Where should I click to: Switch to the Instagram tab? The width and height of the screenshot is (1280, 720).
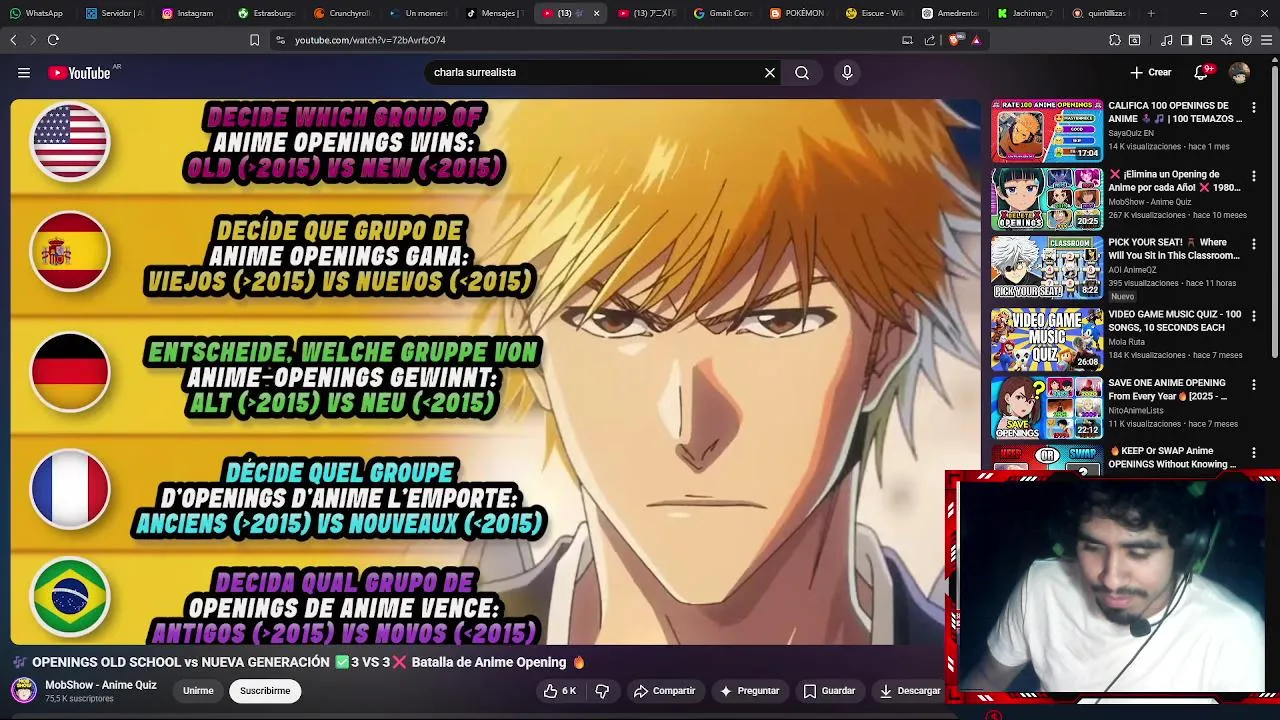190,13
